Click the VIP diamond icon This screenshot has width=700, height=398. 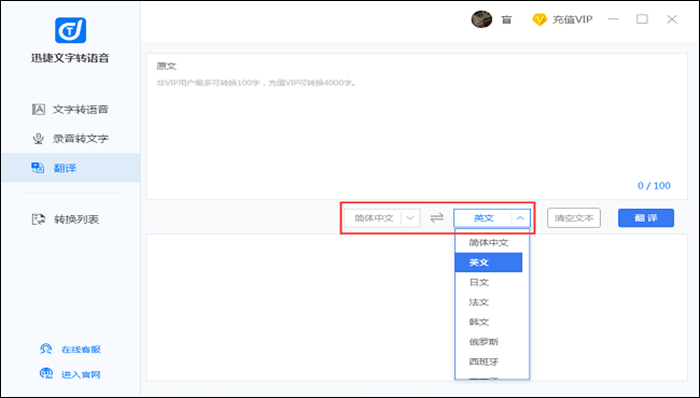point(539,20)
